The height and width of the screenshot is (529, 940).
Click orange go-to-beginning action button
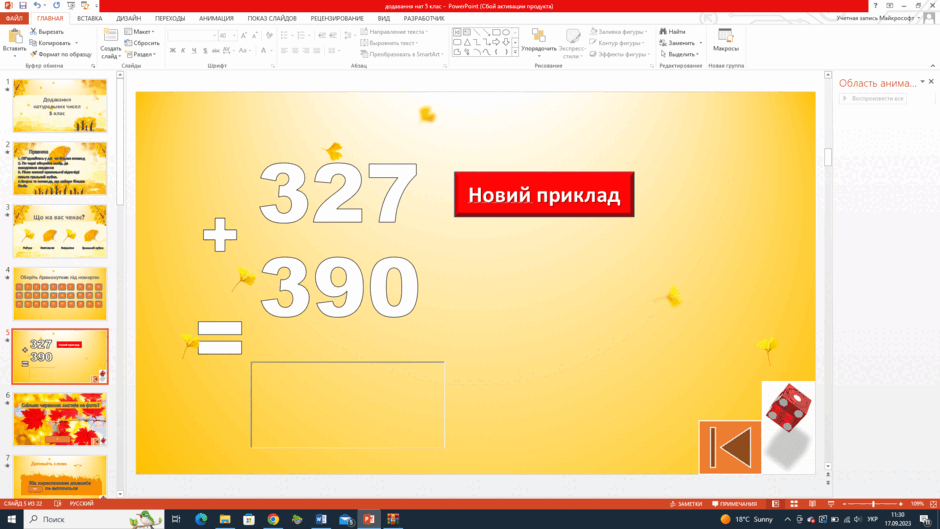tap(730, 447)
